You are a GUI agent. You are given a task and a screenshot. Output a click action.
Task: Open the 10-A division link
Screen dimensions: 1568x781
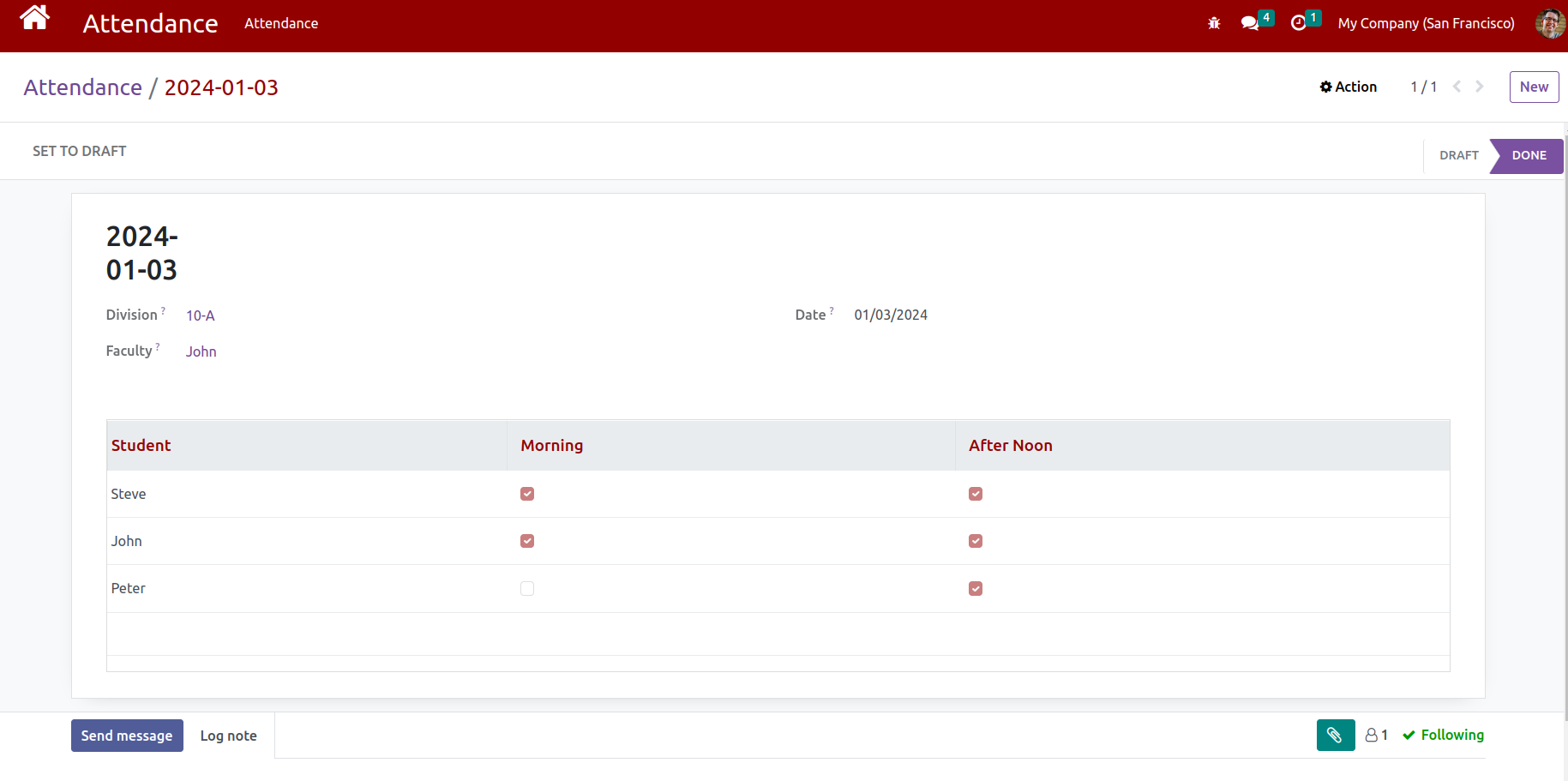point(200,315)
